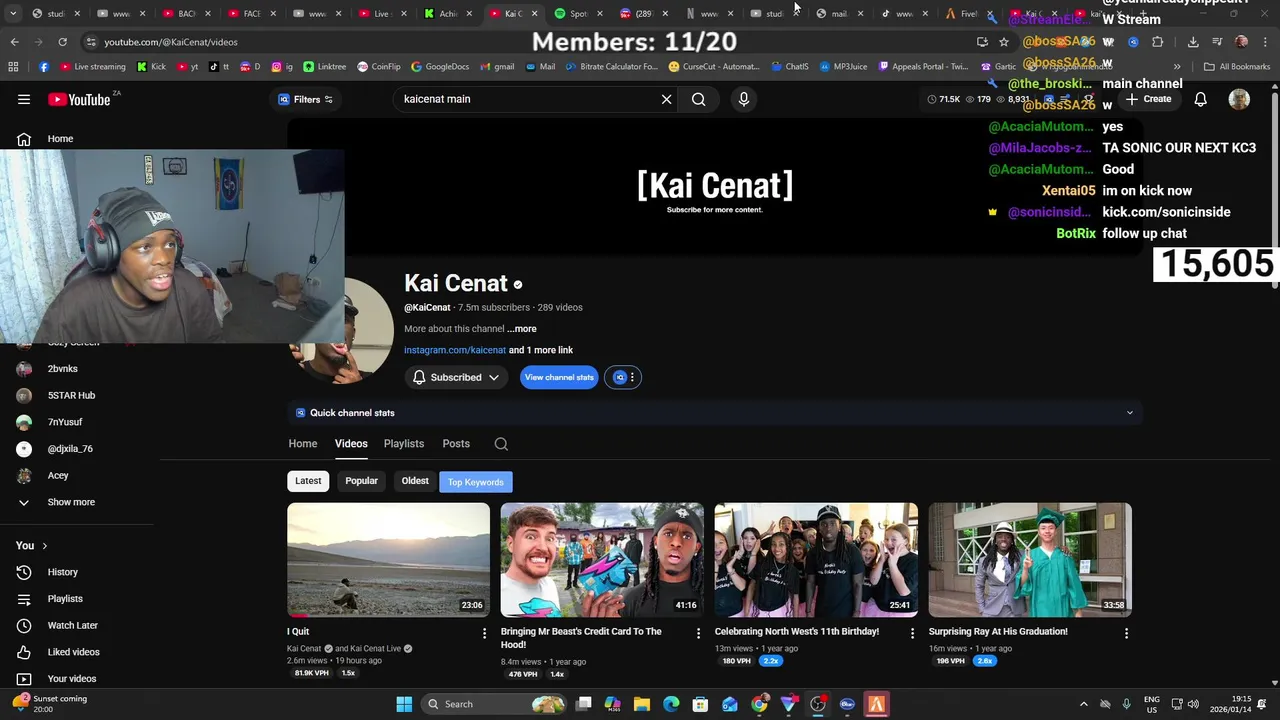Start voice search with microphone

743,99
